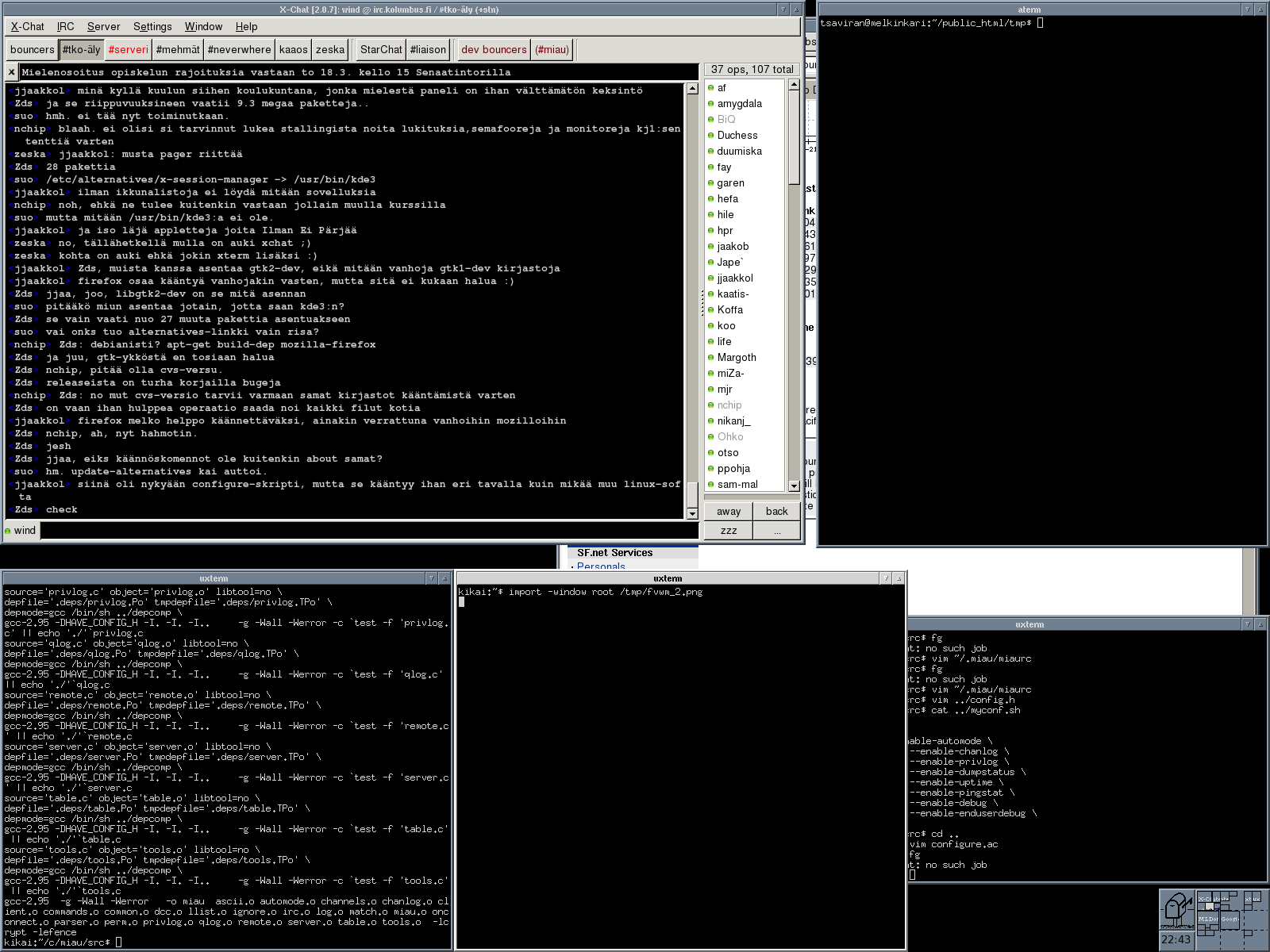Click the green status icon next to wind nickname

click(x=8, y=531)
